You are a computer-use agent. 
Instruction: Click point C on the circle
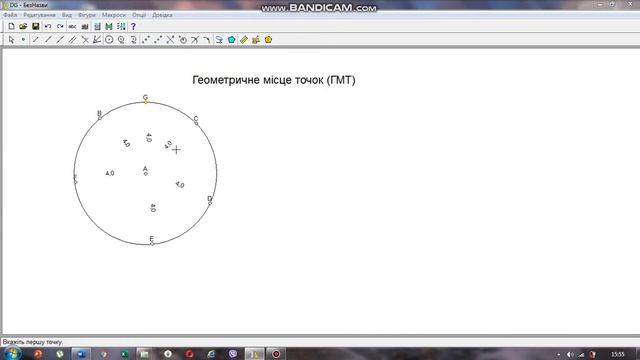tap(196, 123)
